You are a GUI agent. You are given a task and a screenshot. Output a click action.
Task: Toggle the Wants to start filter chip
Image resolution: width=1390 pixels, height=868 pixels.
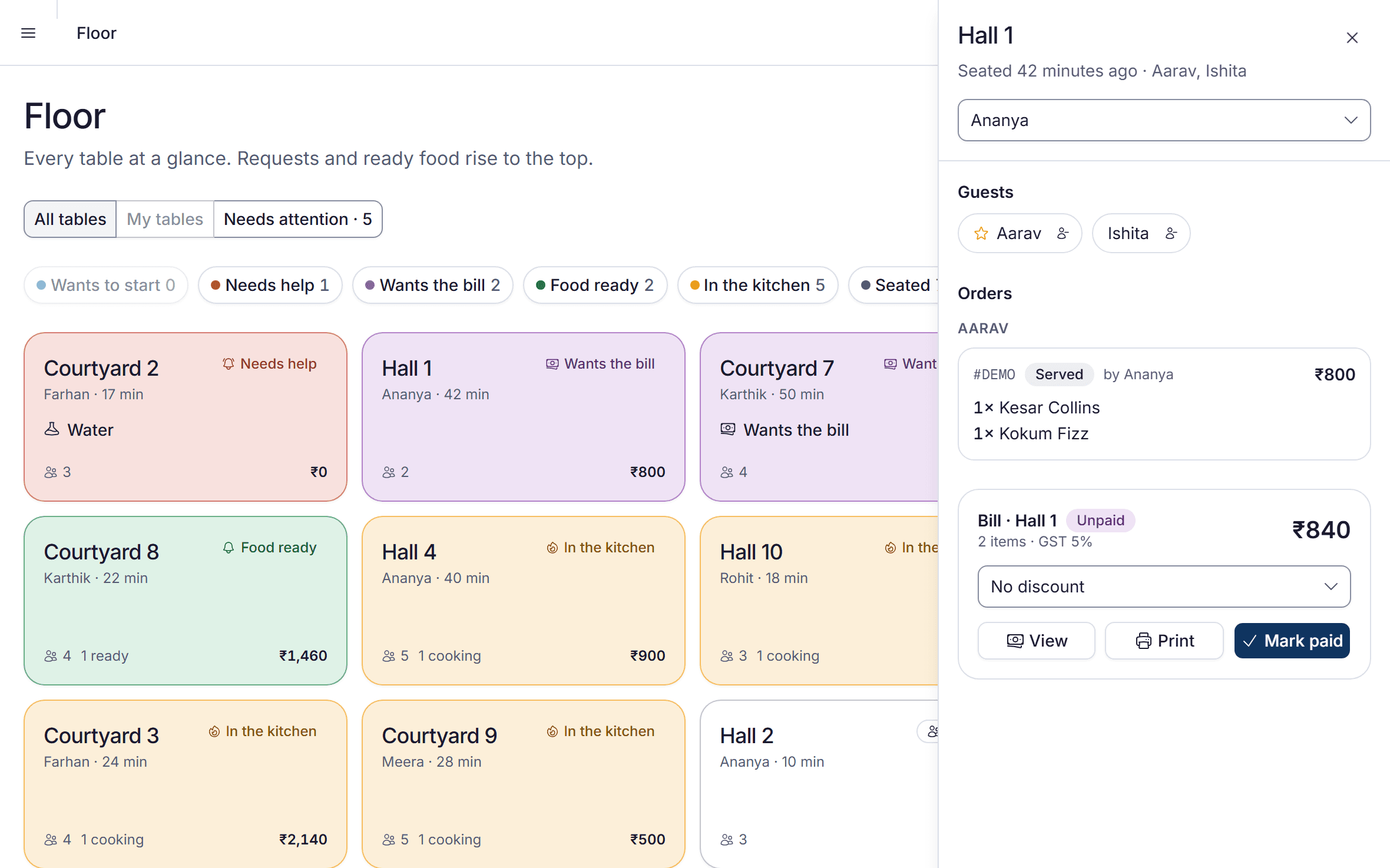[106, 285]
